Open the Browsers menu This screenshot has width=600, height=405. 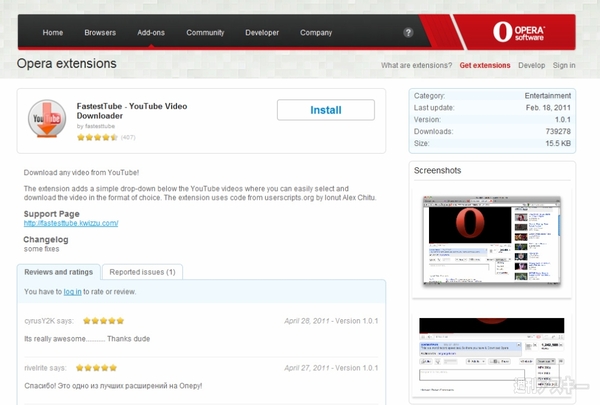click(100, 33)
